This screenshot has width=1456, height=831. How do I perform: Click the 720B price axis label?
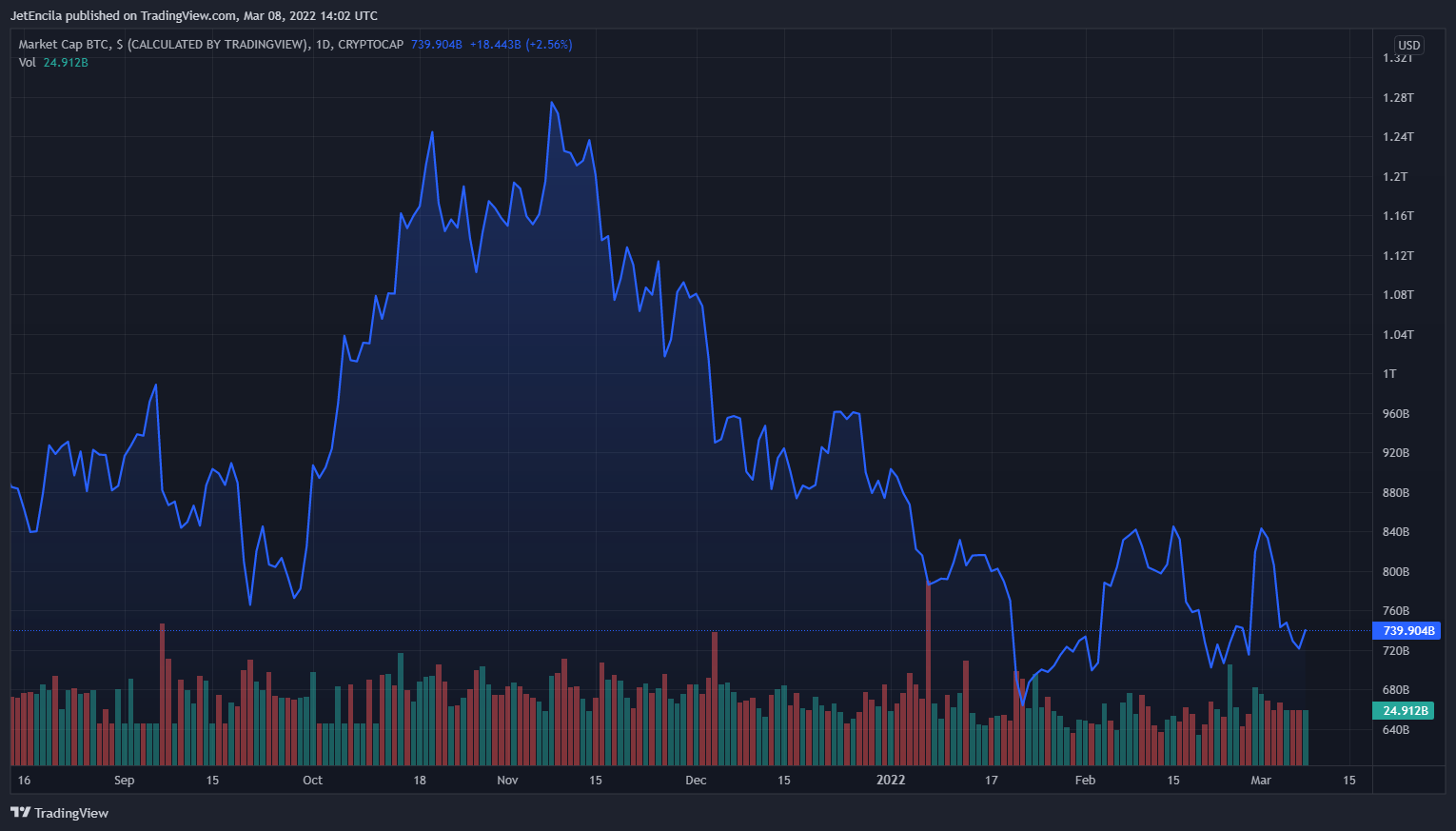coord(1396,650)
